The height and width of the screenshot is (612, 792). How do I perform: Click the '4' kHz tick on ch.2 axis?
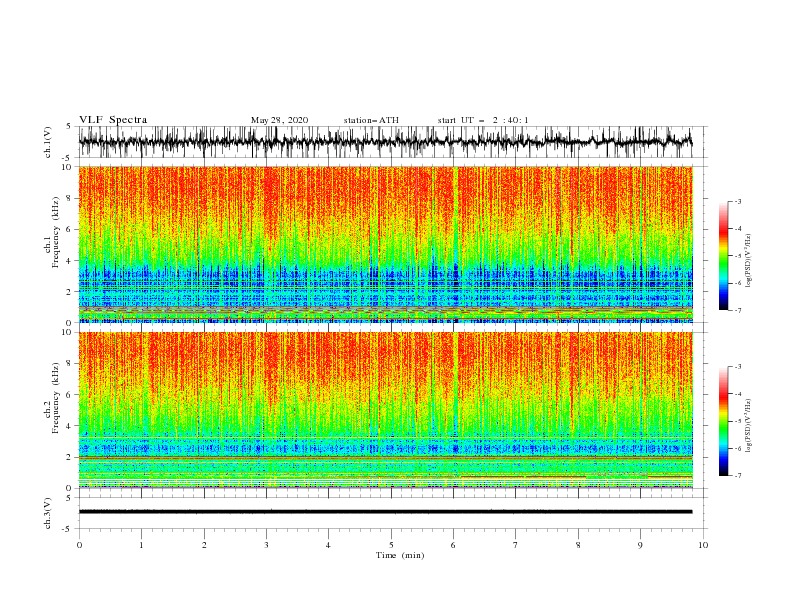tap(70, 426)
